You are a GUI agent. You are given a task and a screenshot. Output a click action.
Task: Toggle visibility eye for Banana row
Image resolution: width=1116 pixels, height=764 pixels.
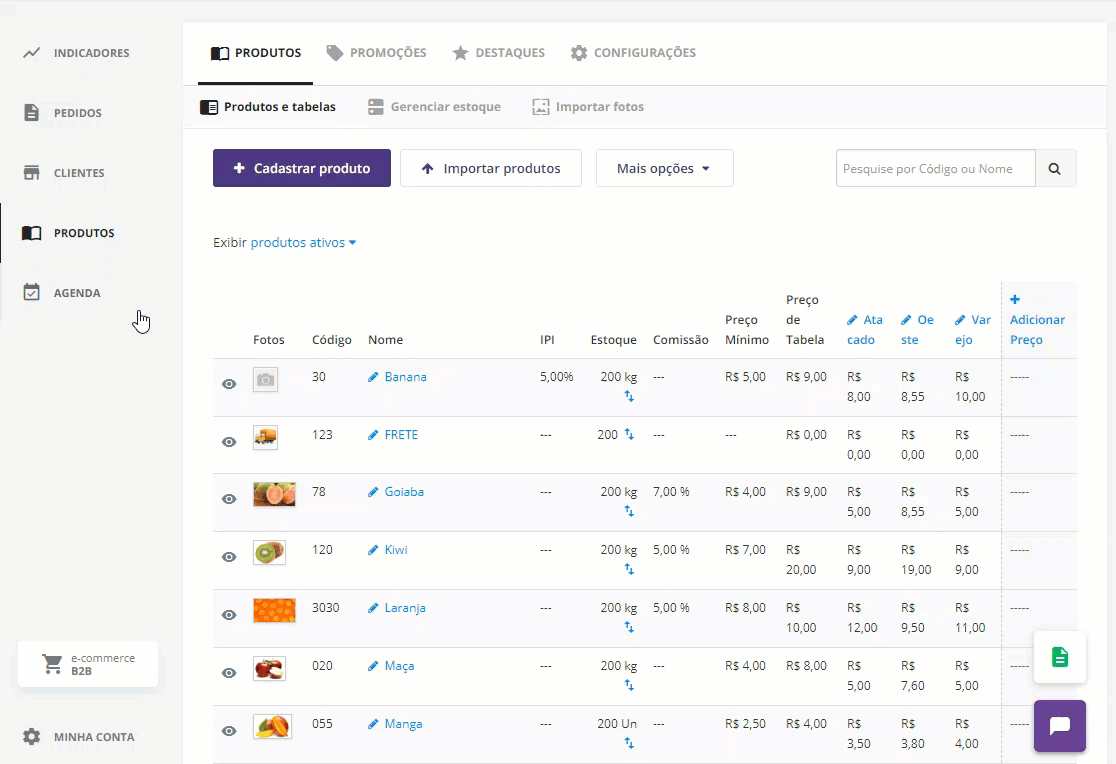coord(229,384)
